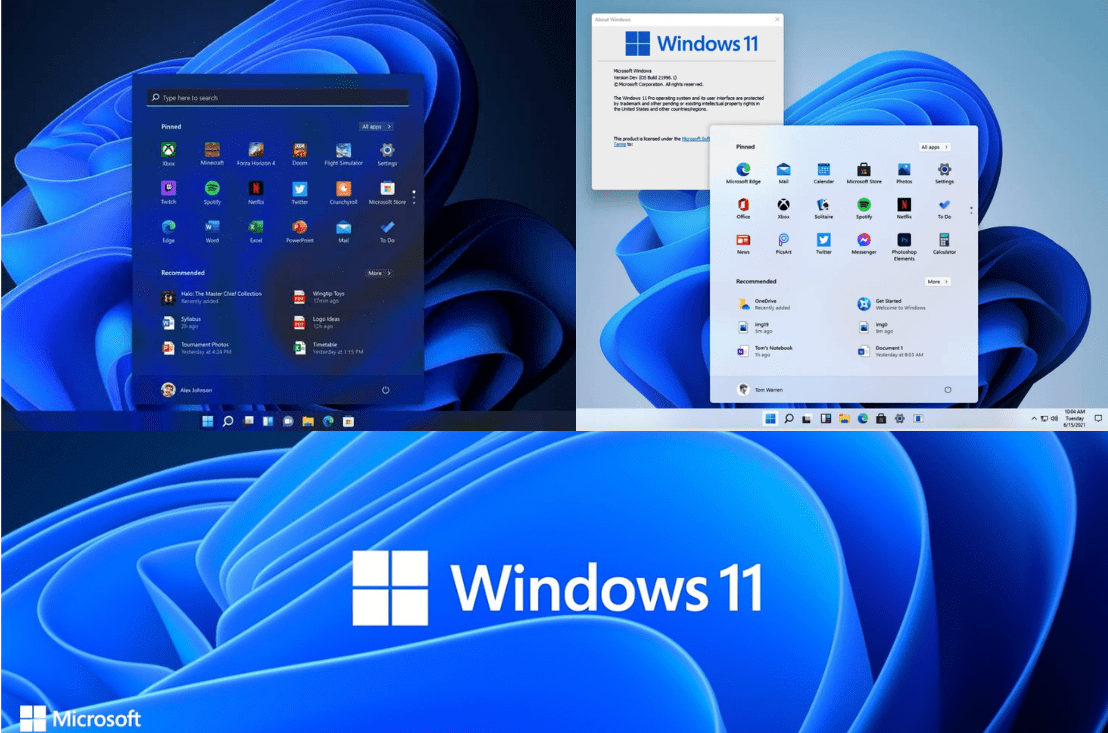The height and width of the screenshot is (733, 1108).
Task: Open the recommended Logo Ideas file
Action: point(317,322)
